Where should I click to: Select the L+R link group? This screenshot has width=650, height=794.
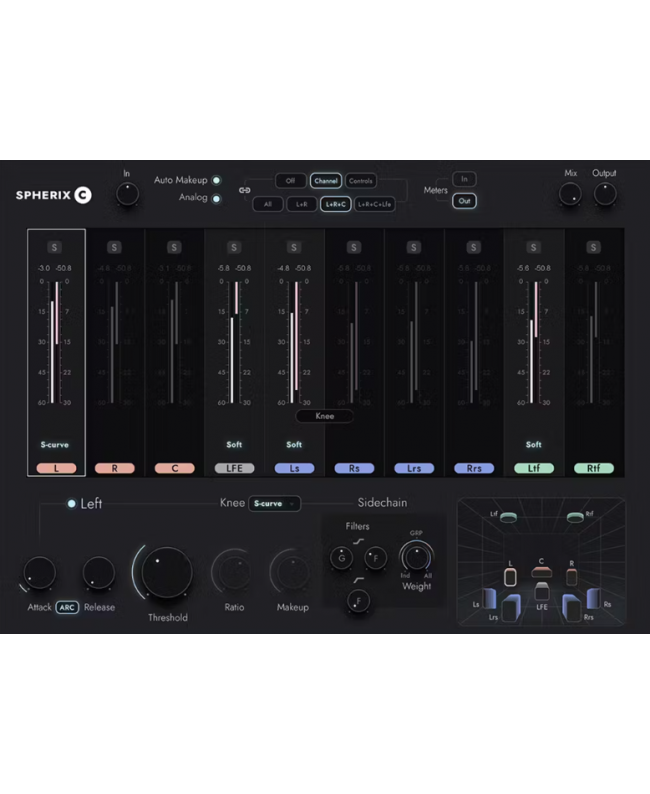302,204
